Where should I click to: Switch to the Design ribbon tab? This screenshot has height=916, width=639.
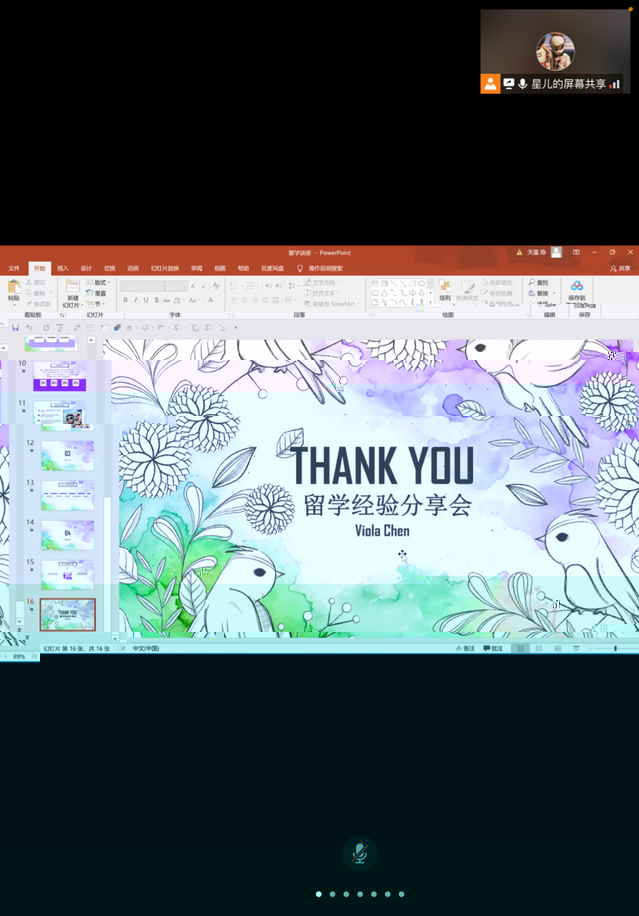pyautogui.click(x=86, y=268)
